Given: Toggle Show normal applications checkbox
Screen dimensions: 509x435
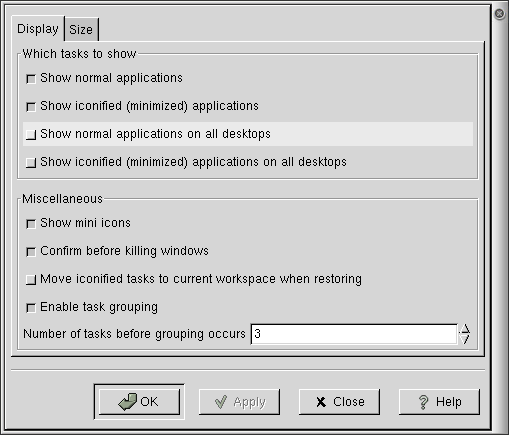Looking at the screenshot, I should (31, 79).
